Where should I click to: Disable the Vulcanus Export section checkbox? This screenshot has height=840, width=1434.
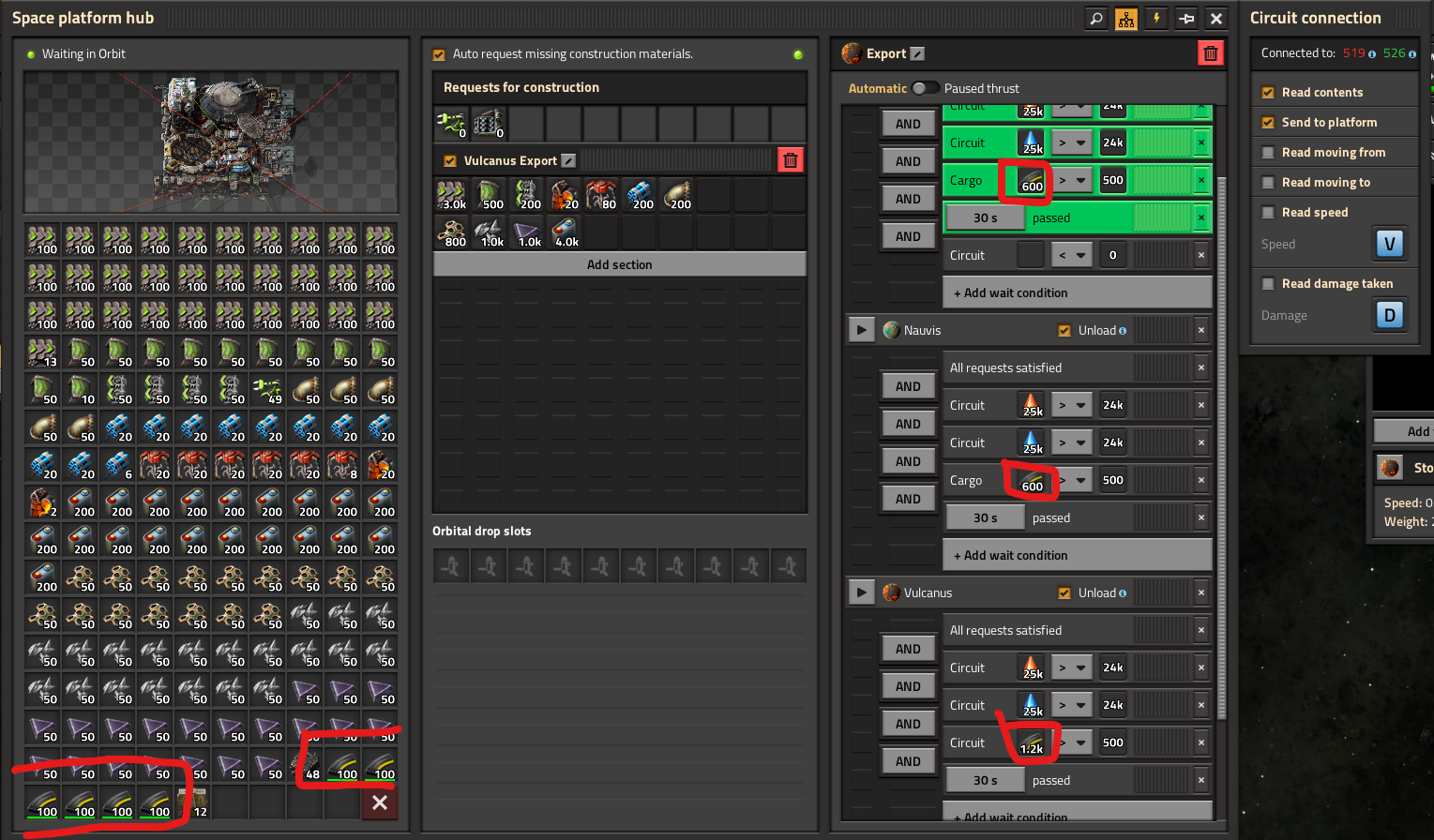[x=450, y=161]
